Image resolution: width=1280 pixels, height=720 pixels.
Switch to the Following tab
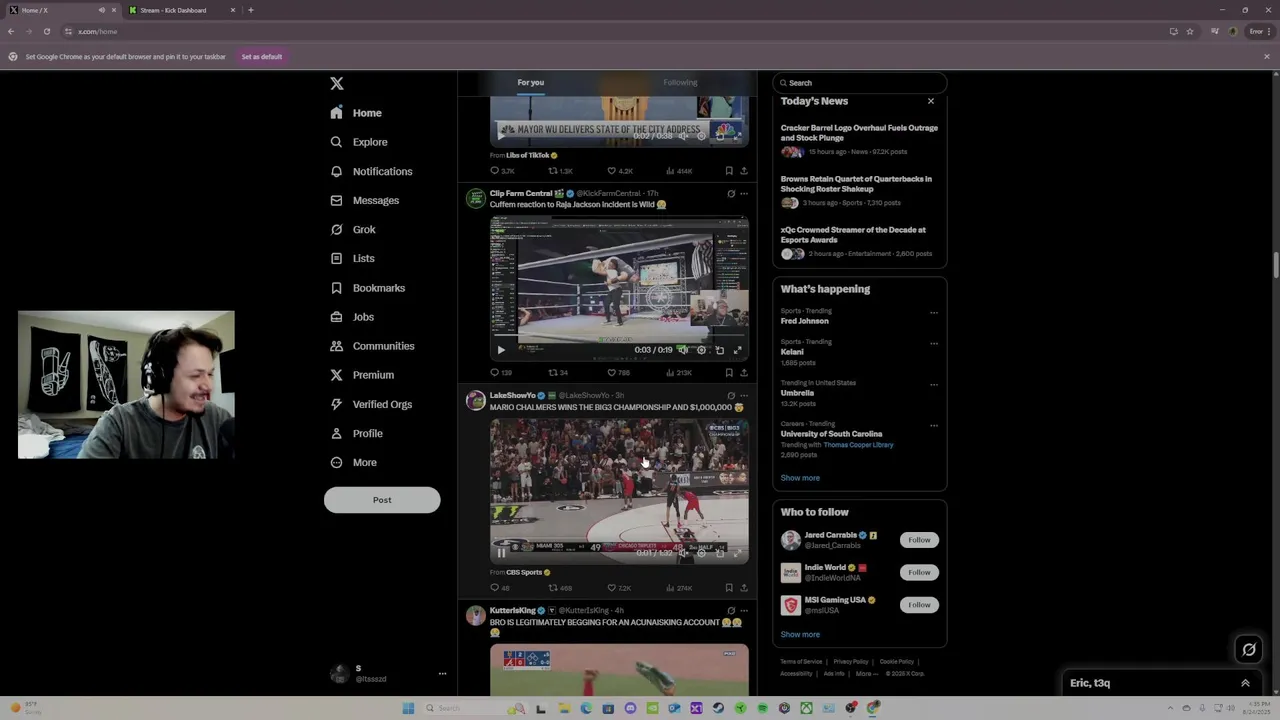680,83
